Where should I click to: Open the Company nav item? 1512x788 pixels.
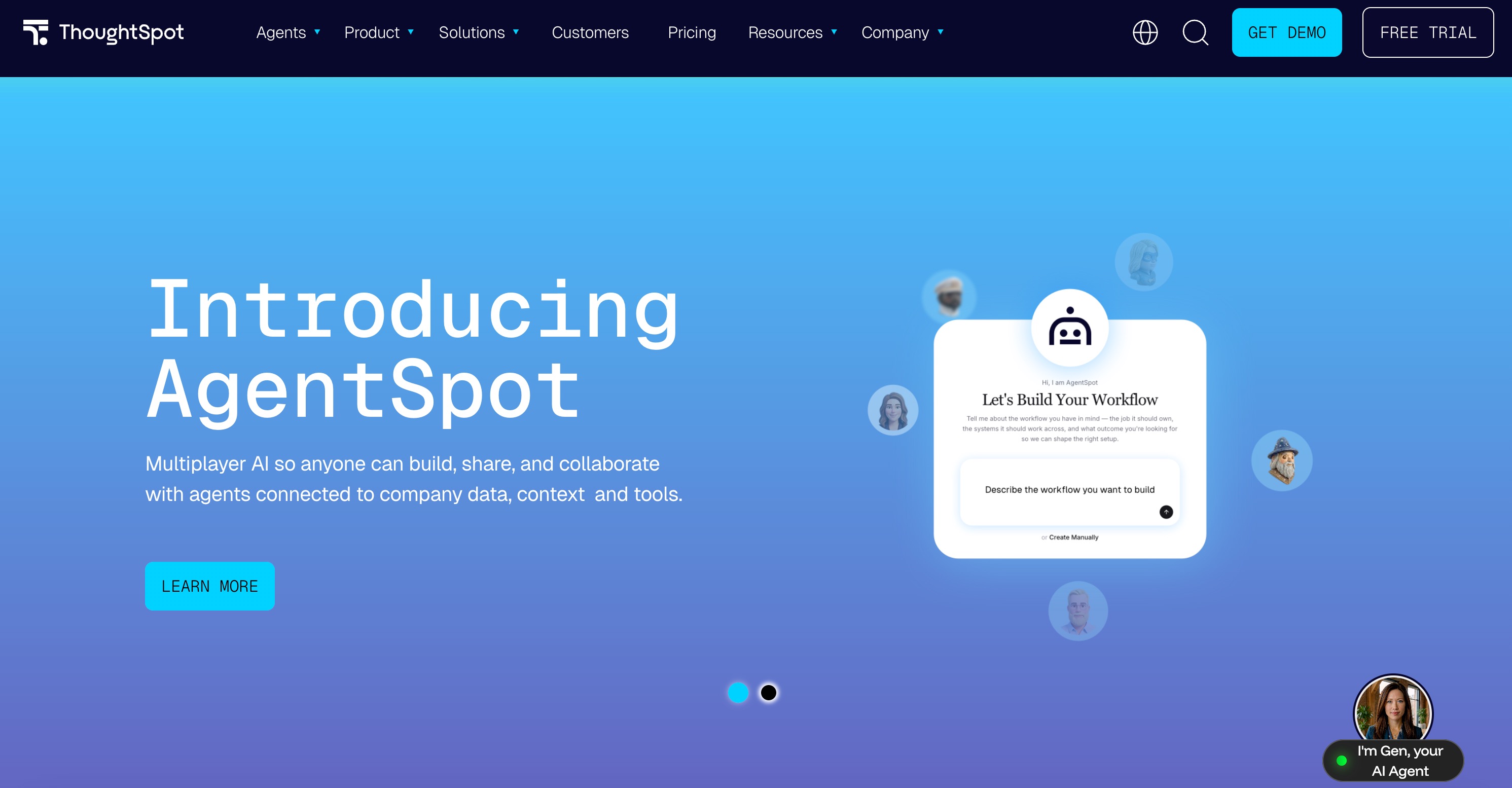click(895, 32)
